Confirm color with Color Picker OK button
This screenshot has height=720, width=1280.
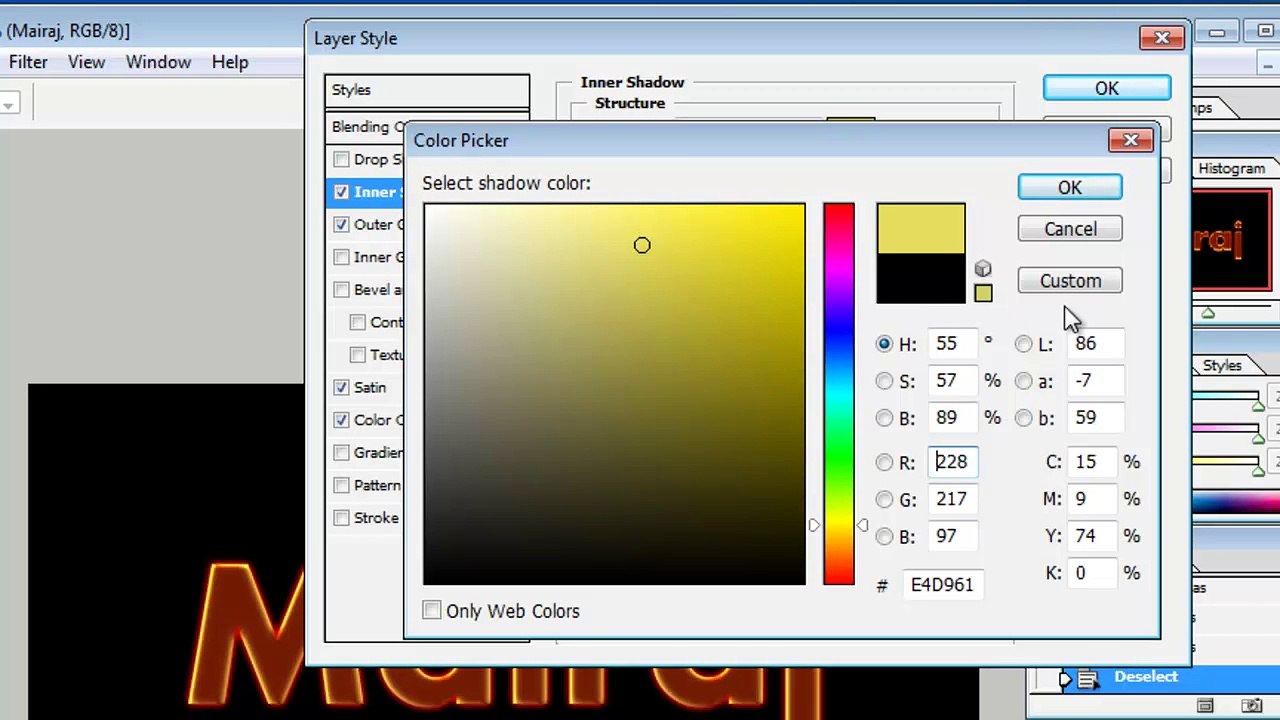coord(1070,188)
